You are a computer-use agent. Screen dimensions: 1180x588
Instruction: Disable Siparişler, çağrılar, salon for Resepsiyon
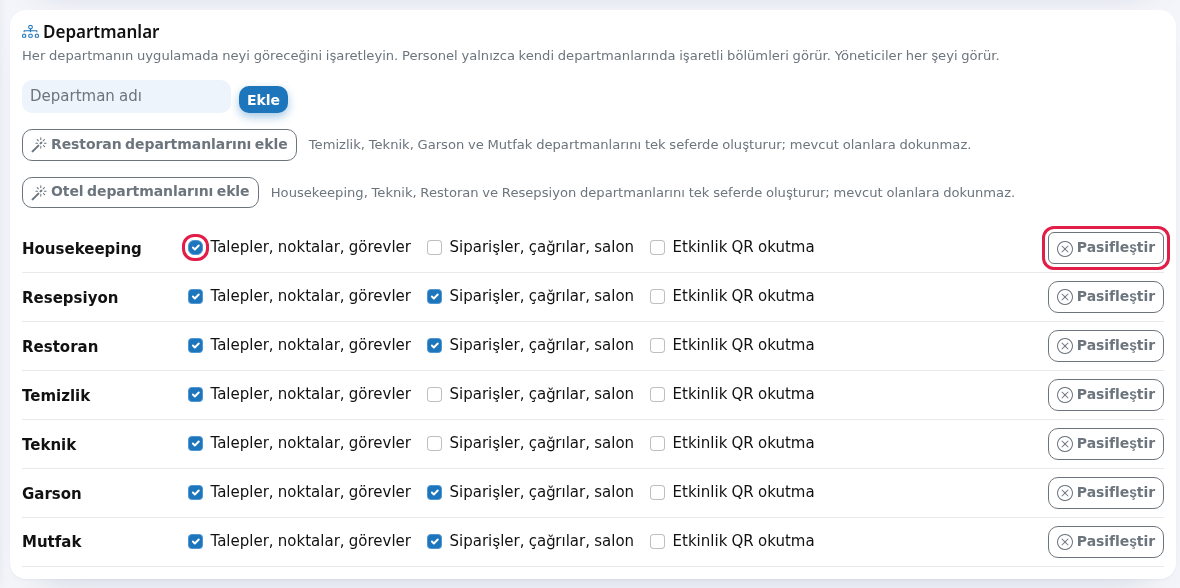[x=434, y=297]
